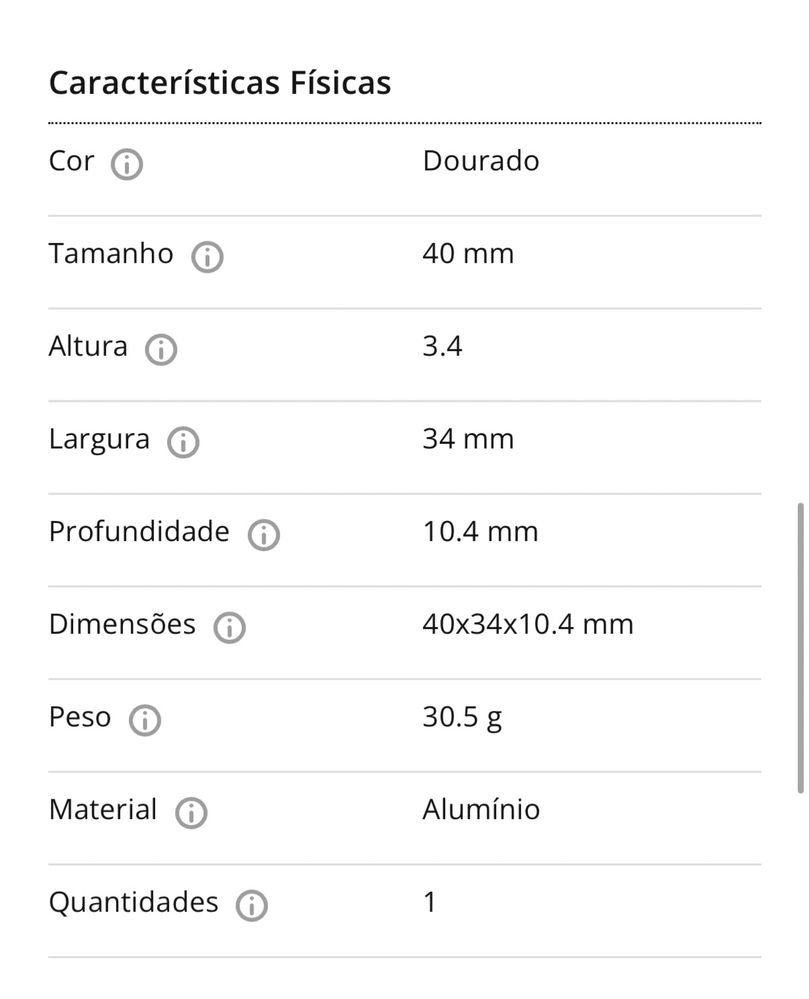
Task: Click the 34 mm width value
Action: click(468, 439)
